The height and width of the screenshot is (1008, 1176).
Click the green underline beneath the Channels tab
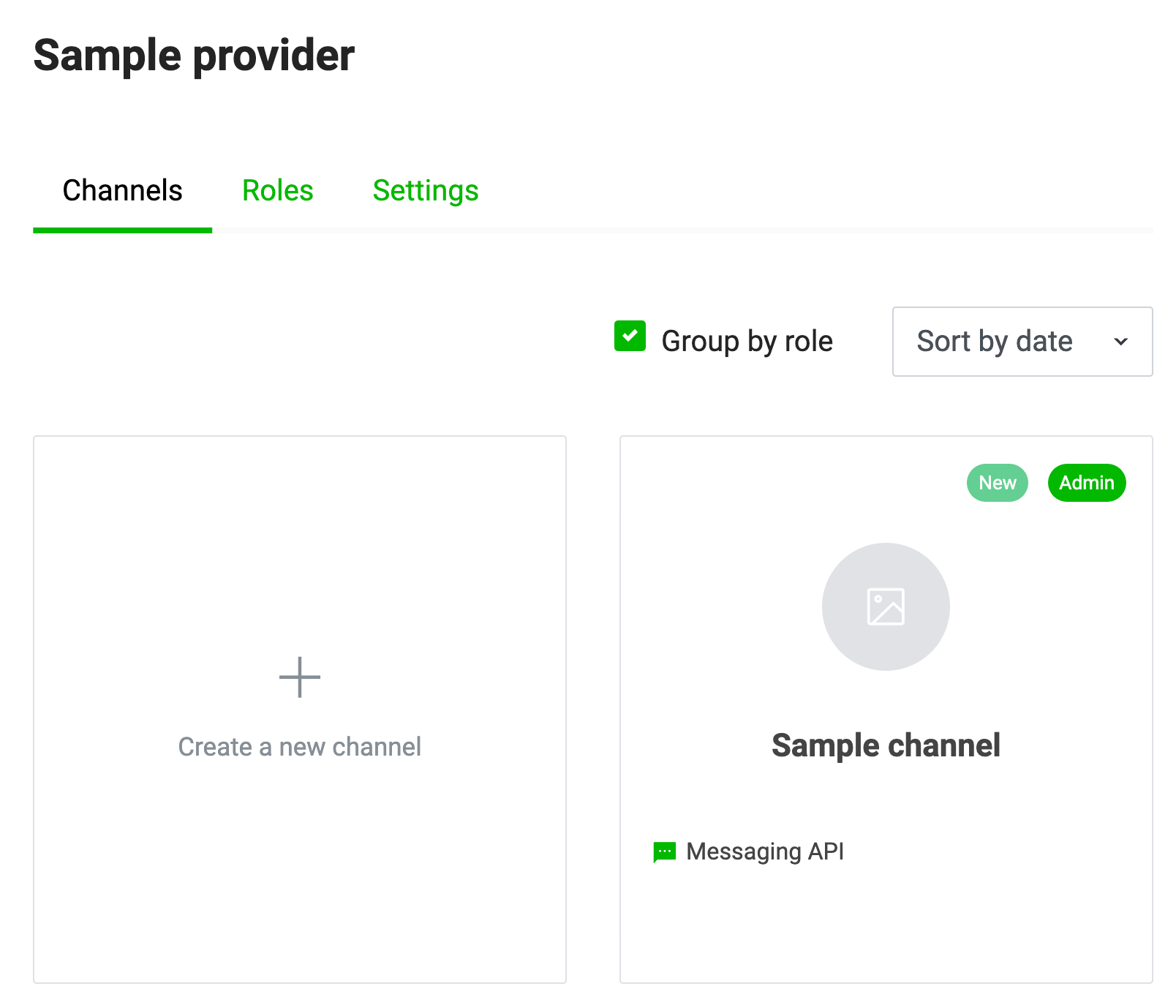tap(122, 230)
